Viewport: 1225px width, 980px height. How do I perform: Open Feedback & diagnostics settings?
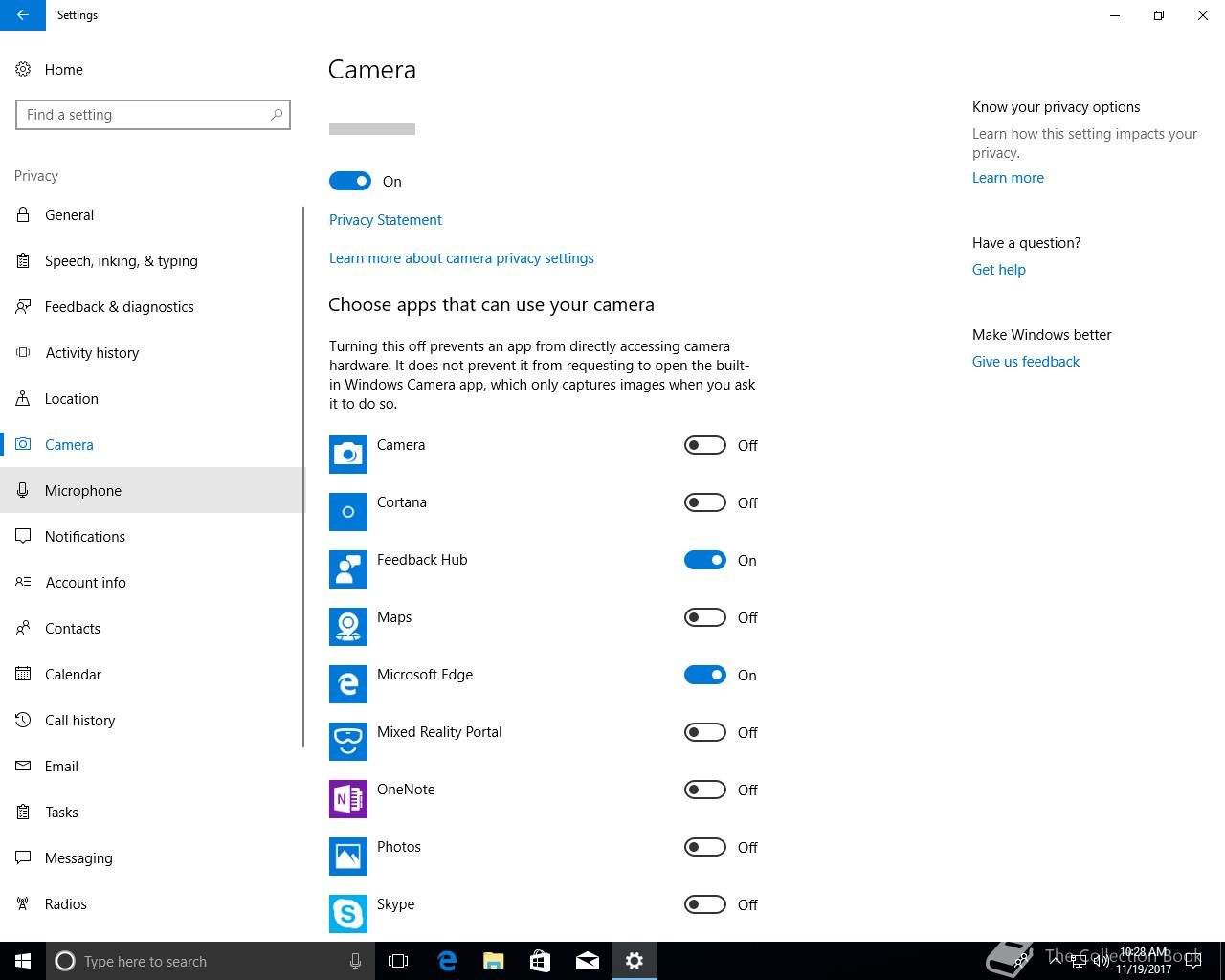[151, 306]
